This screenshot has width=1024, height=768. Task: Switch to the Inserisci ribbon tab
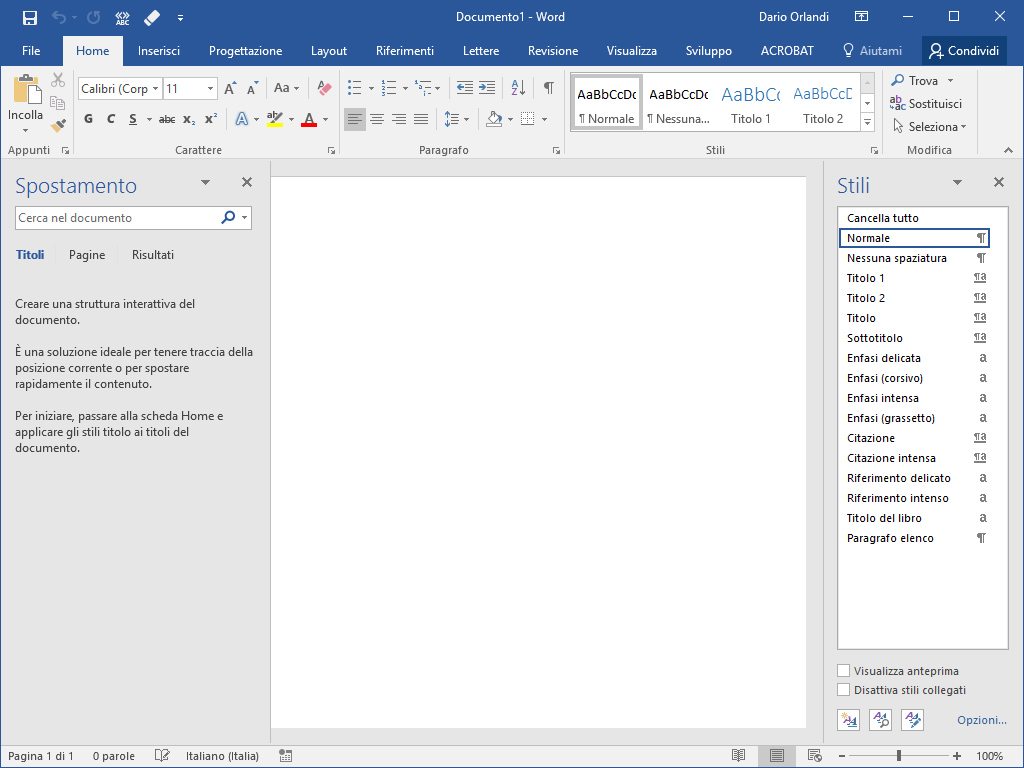(159, 51)
